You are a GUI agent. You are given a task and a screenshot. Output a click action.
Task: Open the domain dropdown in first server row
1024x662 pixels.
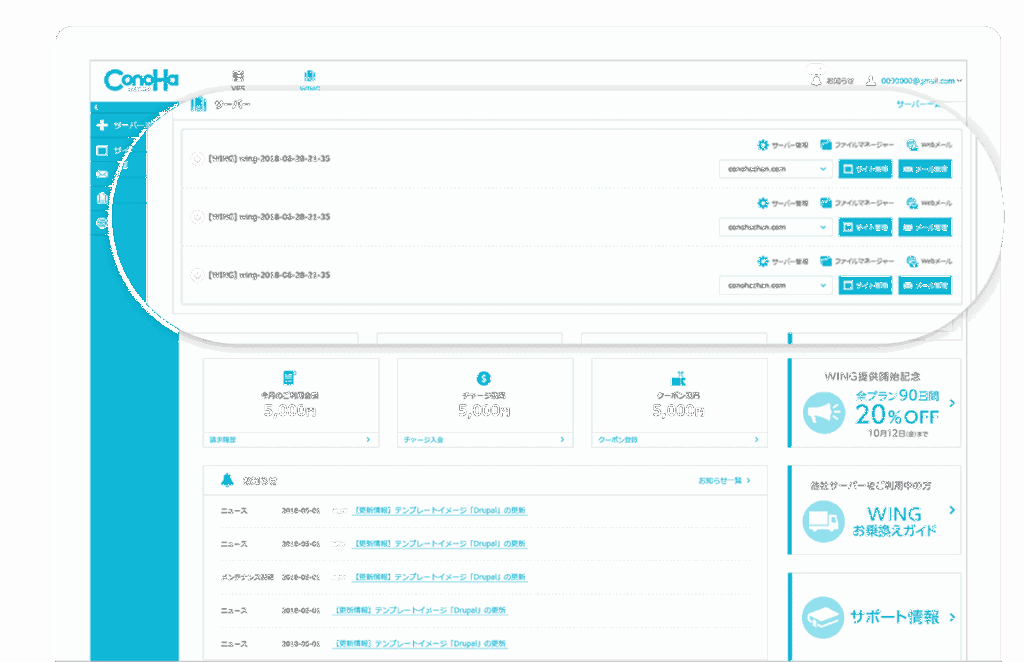tap(776, 169)
